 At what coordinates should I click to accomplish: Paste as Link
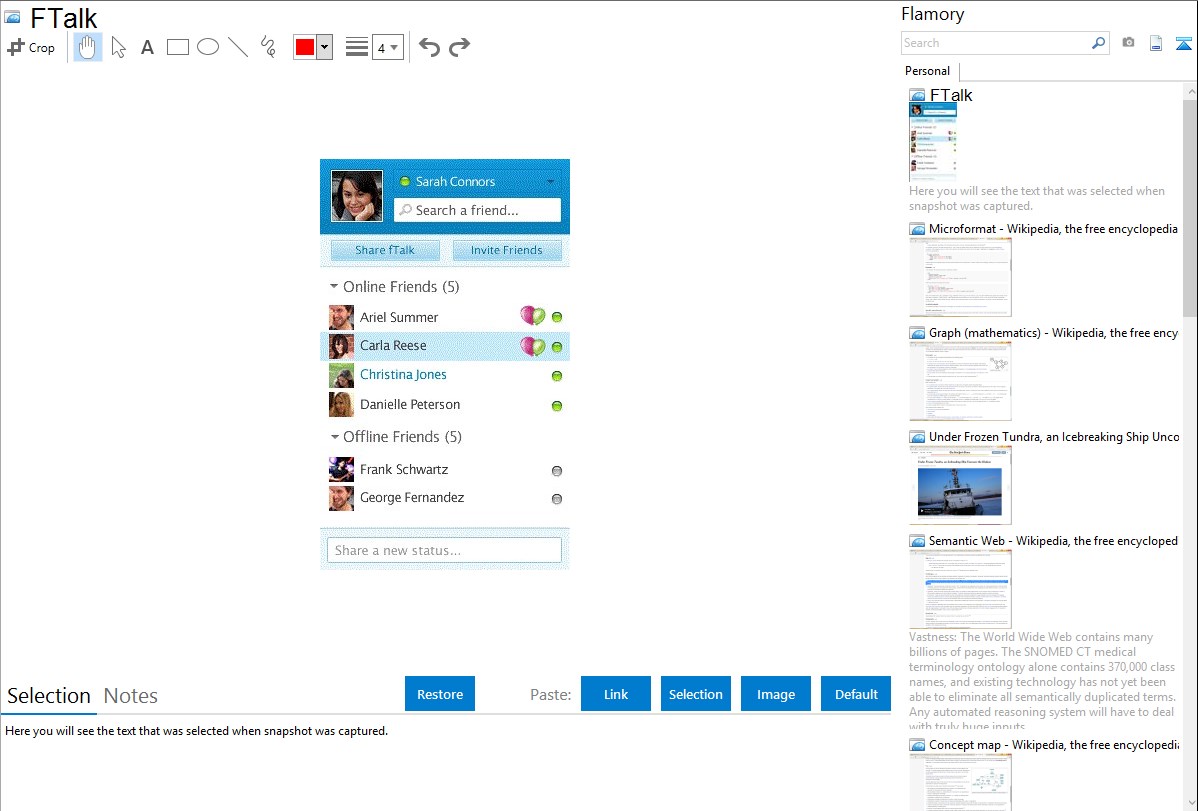pos(616,694)
